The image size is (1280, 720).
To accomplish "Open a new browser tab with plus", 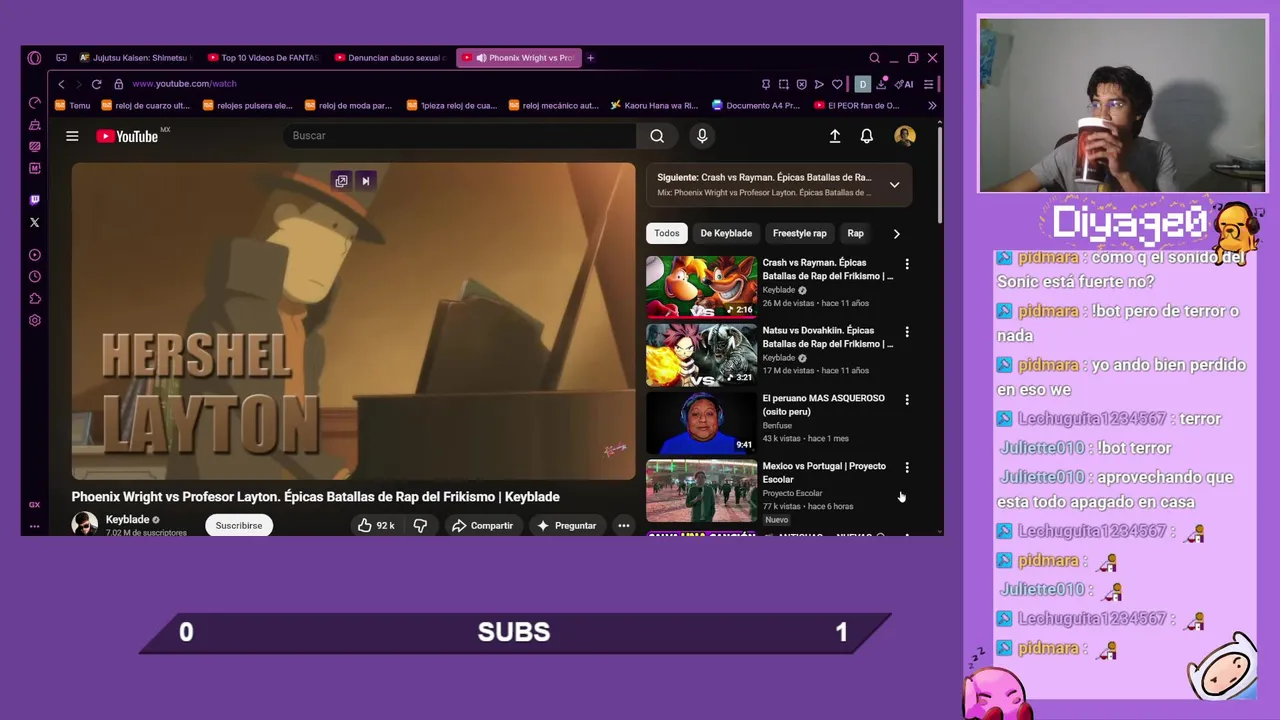I will point(590,58).
